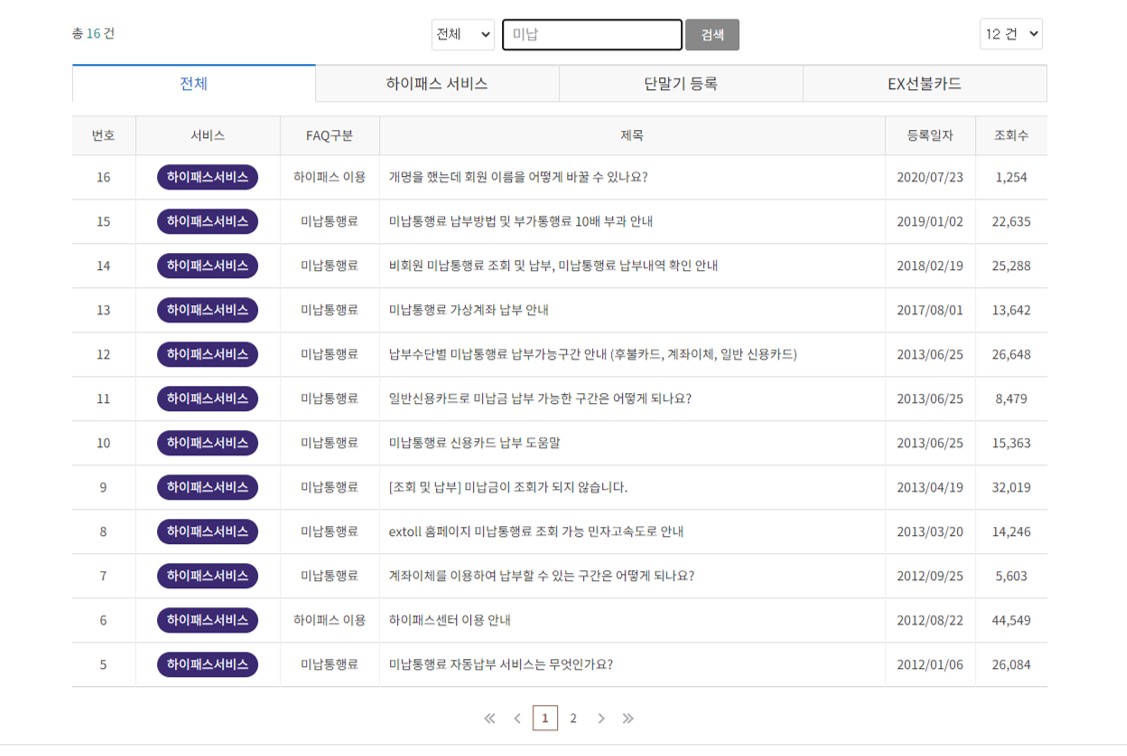Image resolution: width=1127 pixels, height=756 pixels.
Task: Click the date 2013/04/19
Action: click(x=930, y=487)
